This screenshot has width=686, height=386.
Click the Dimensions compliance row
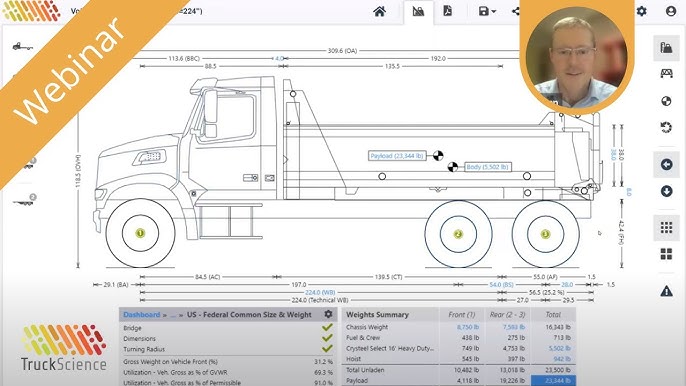228,338
